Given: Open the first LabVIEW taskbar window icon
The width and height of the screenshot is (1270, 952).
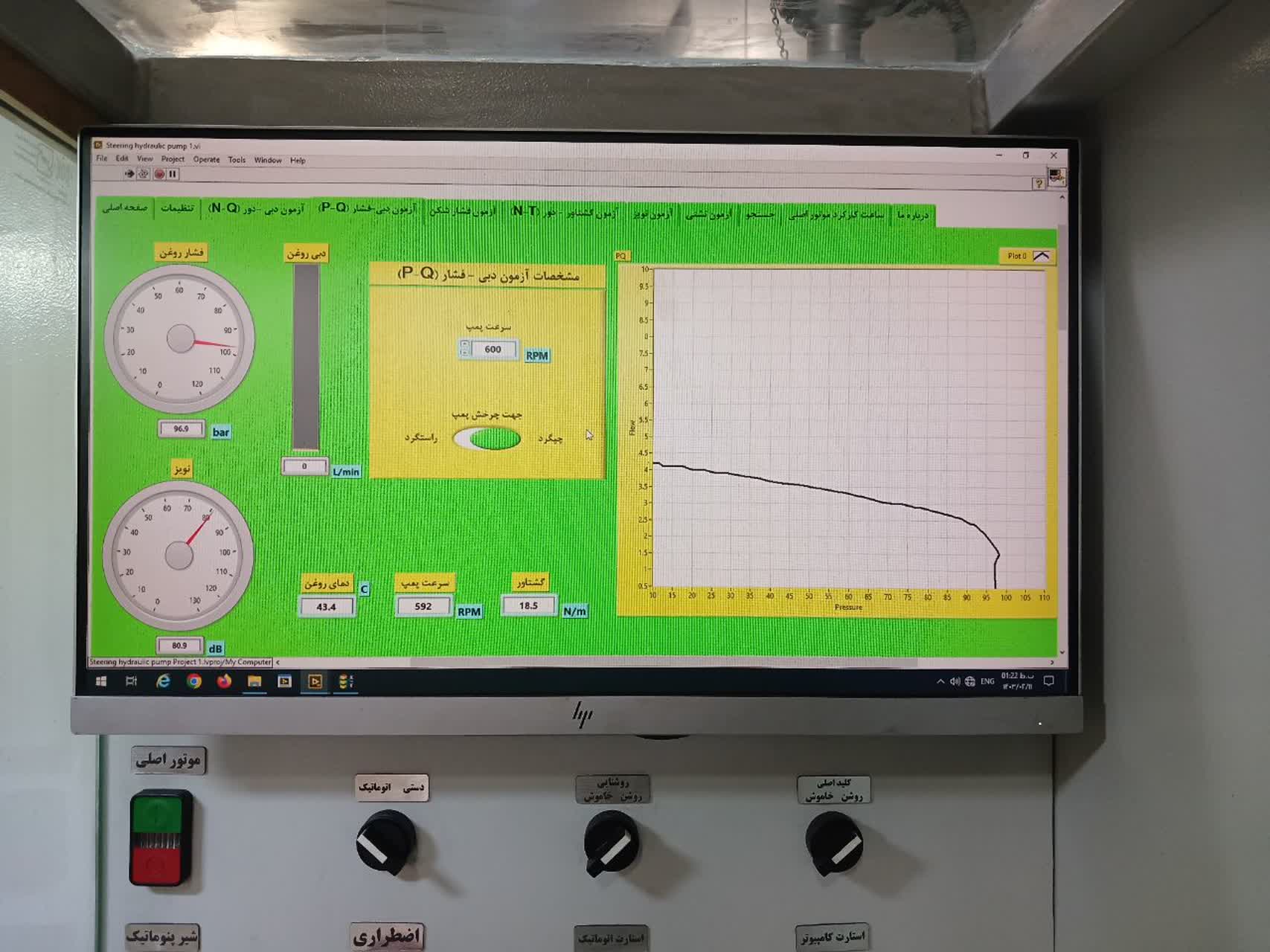Looking at the screenshot, I should pyautogui.click(x=284, y=681).
